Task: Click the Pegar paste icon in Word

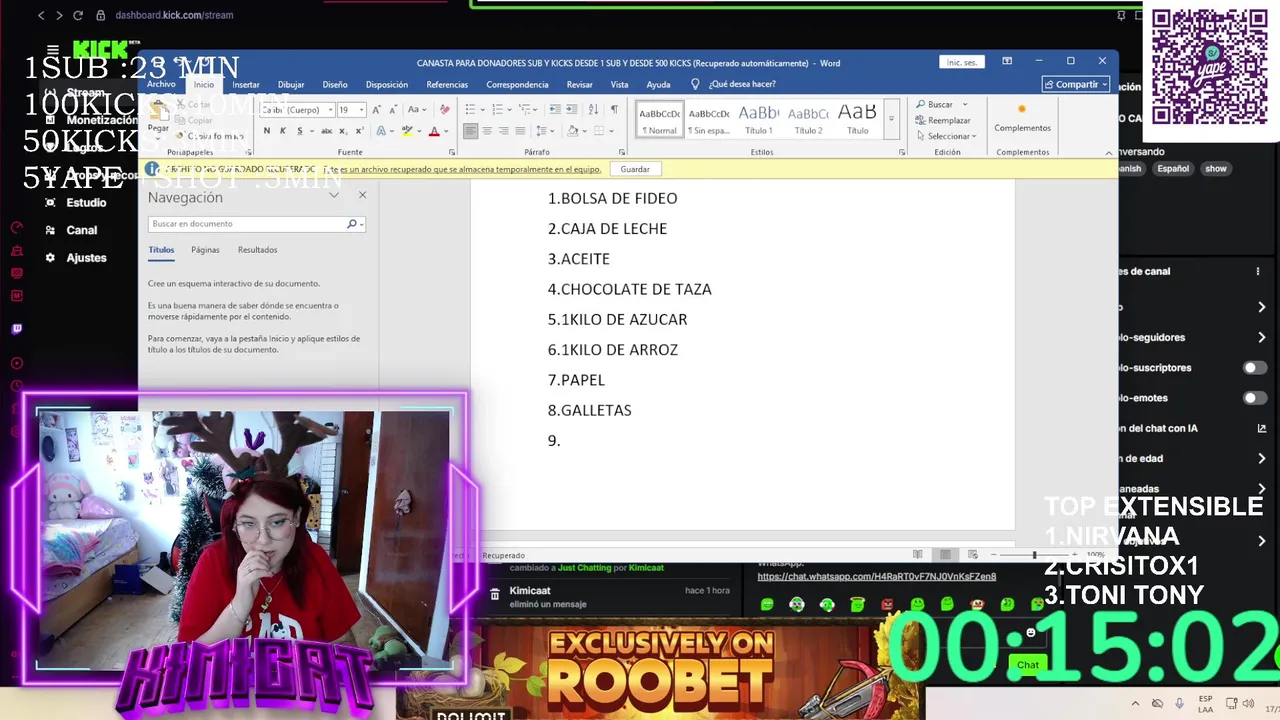Action: (158, 111)
